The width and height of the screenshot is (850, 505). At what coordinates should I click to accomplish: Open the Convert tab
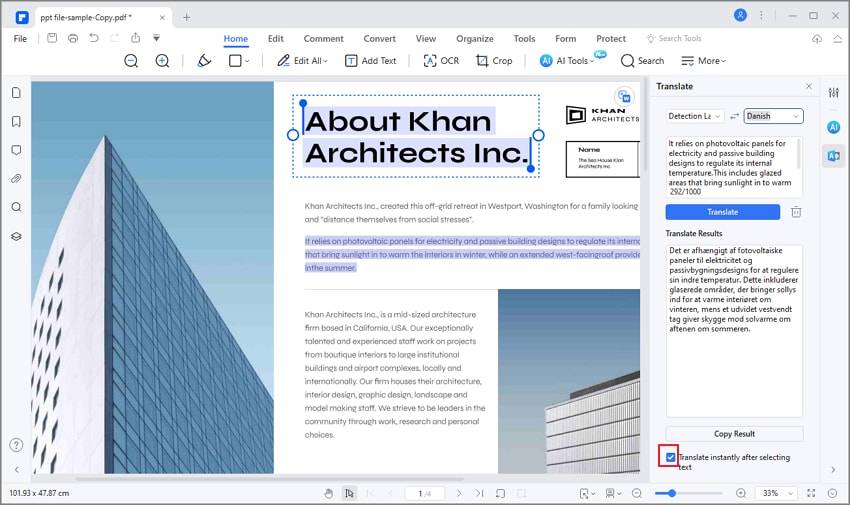(379, 38)
